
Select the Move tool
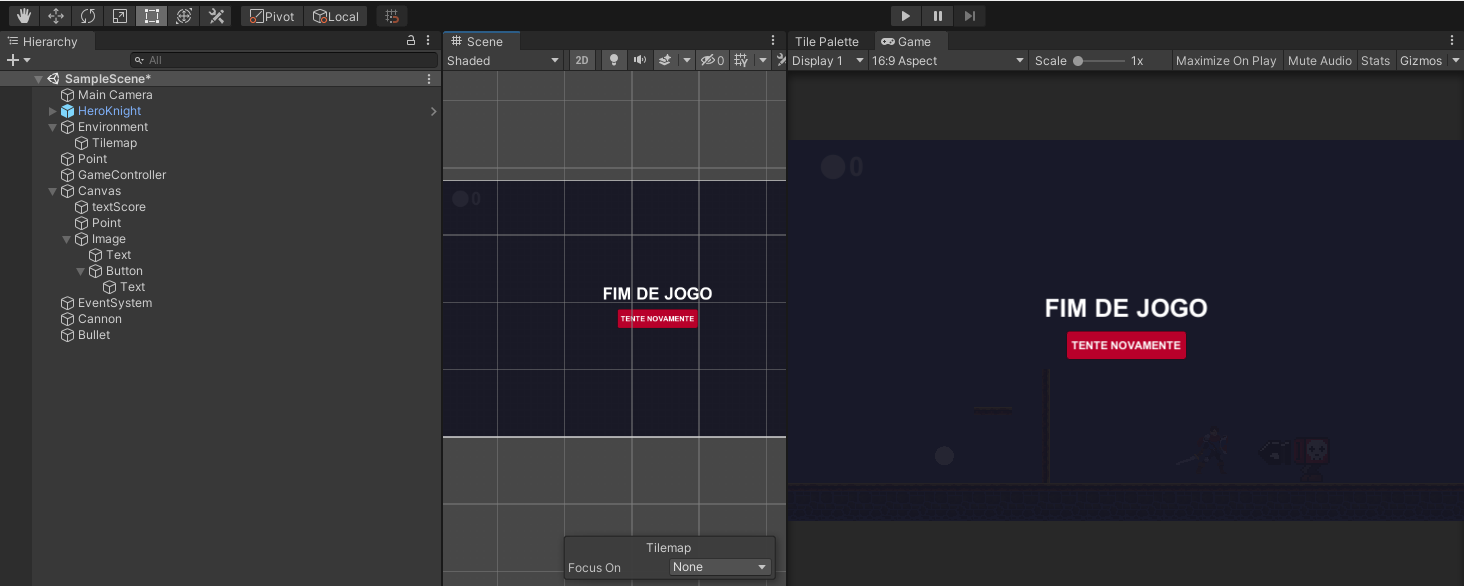point(56,16)
